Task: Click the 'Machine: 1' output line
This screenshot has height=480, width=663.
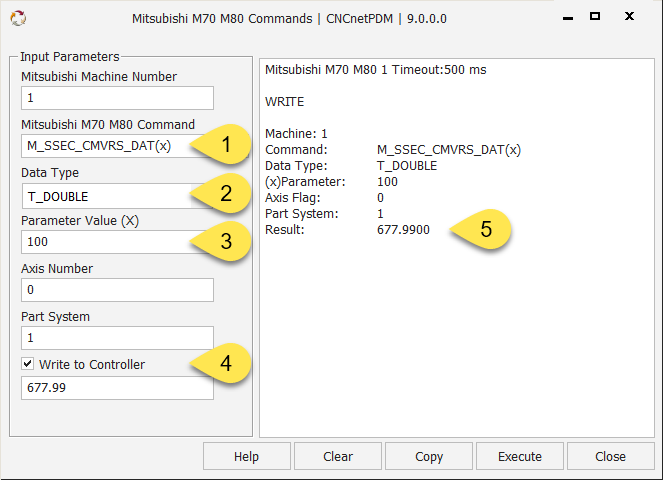Action: 296,134
